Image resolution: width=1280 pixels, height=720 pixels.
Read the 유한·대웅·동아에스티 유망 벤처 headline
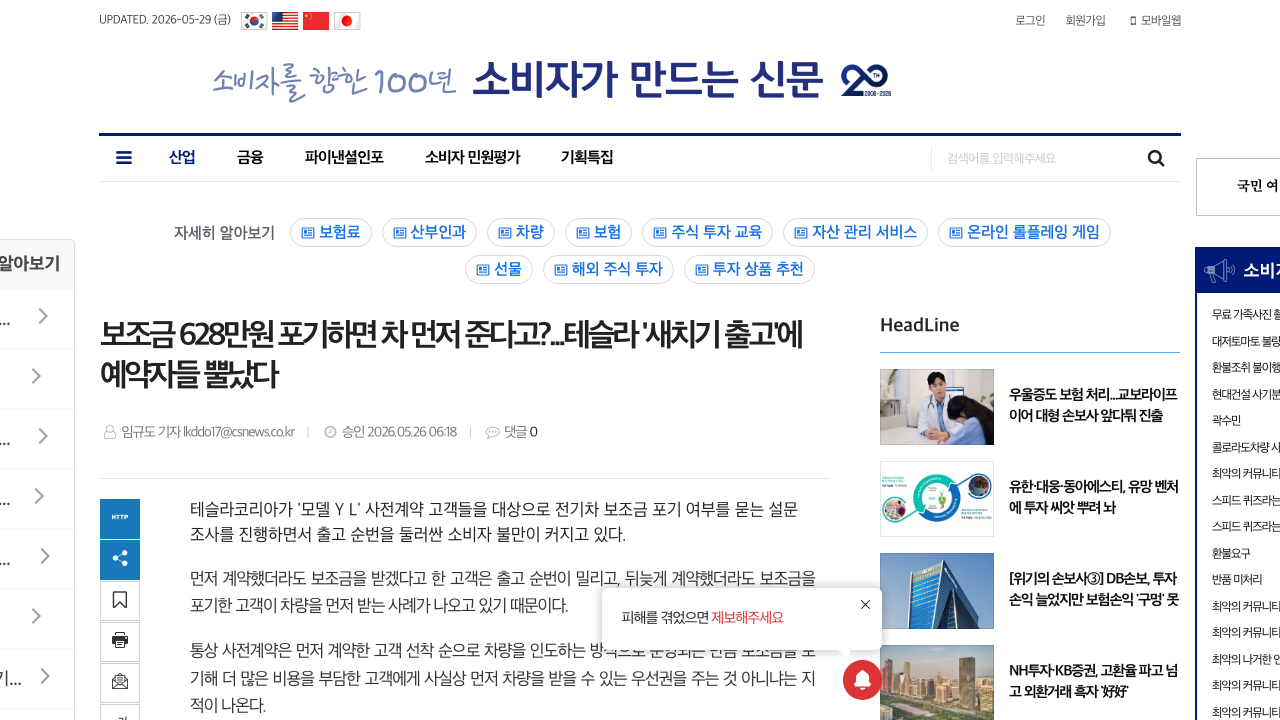[x=1094, y=497]
